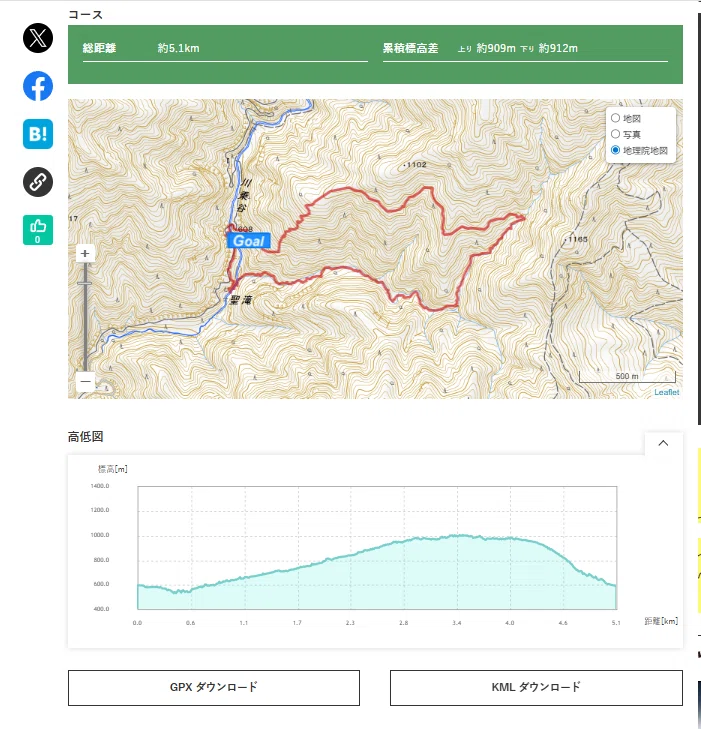Bookmark with the Hatena B! icon
Image resolution: width=701 pixels, height=729 pixels.
38,134
